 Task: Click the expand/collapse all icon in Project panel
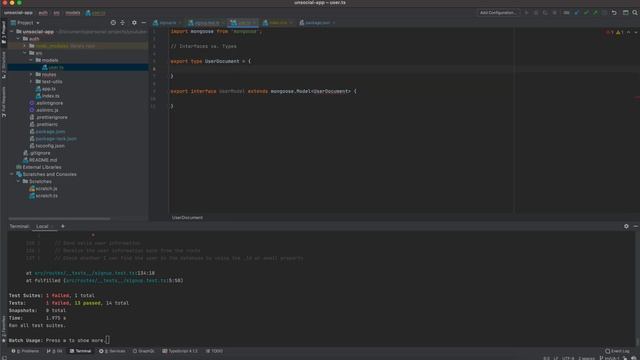click(122, 23)
